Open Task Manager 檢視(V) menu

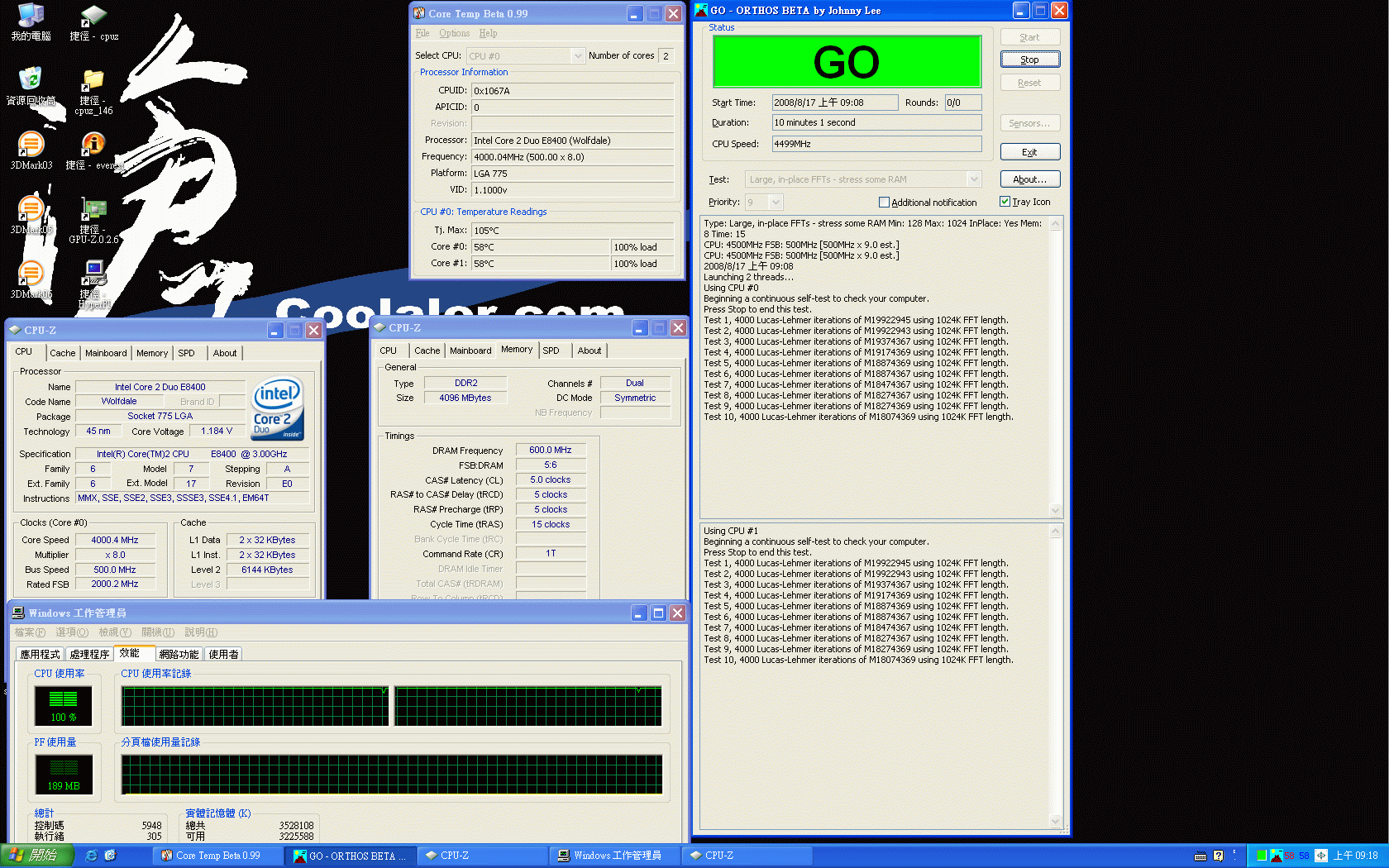pos(115,632)
